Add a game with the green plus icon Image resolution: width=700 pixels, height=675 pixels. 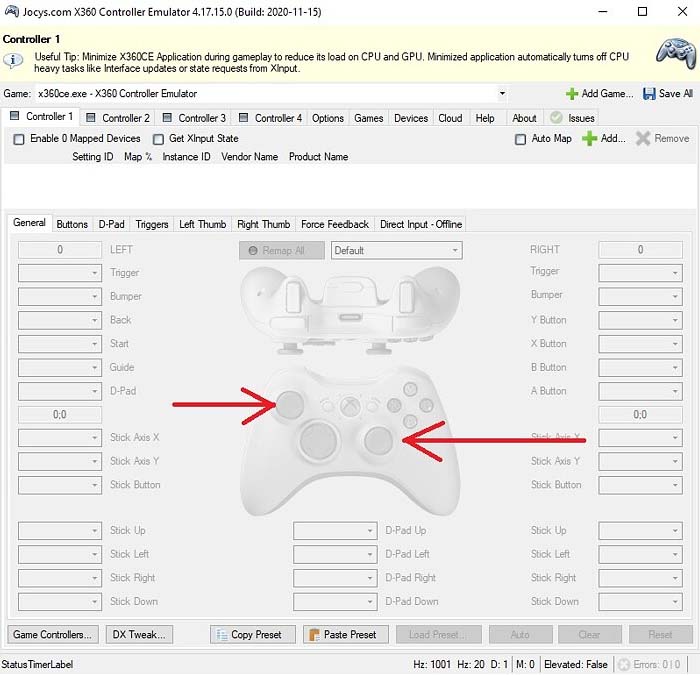click(x=571, y=94)
